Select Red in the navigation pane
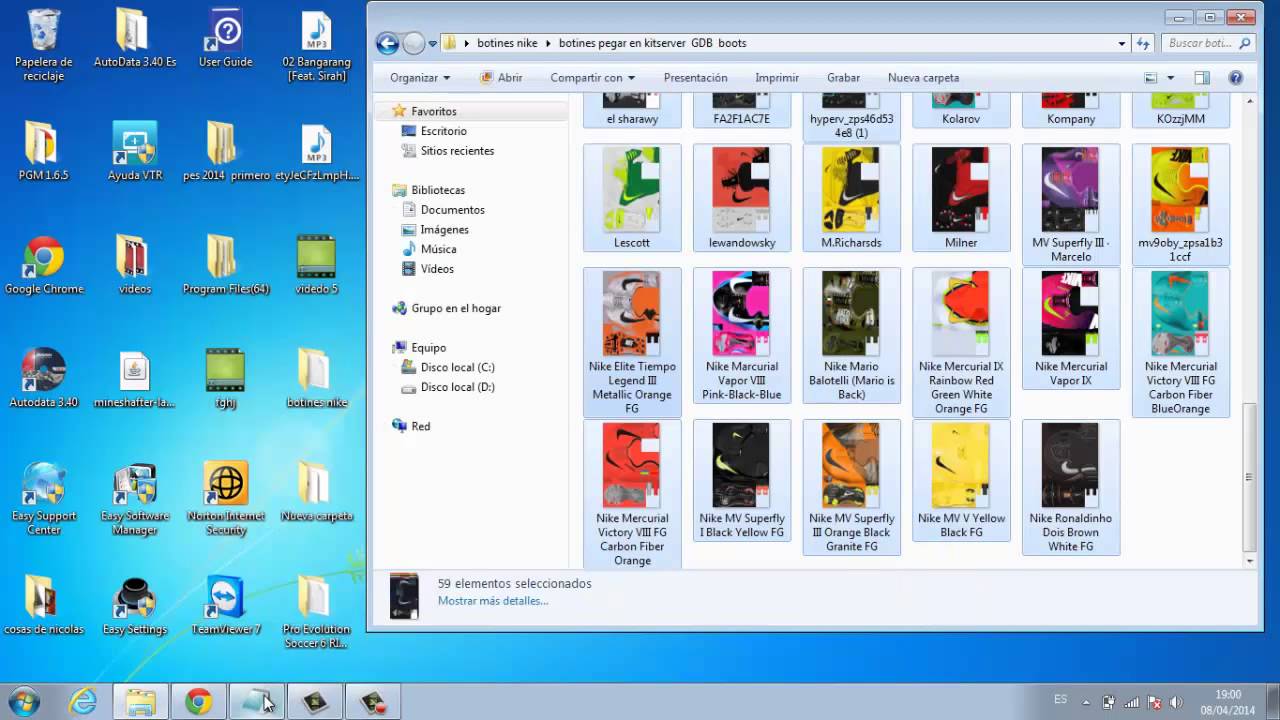The width and height of the screenshot is (1280, 720). tap(420, 426)
